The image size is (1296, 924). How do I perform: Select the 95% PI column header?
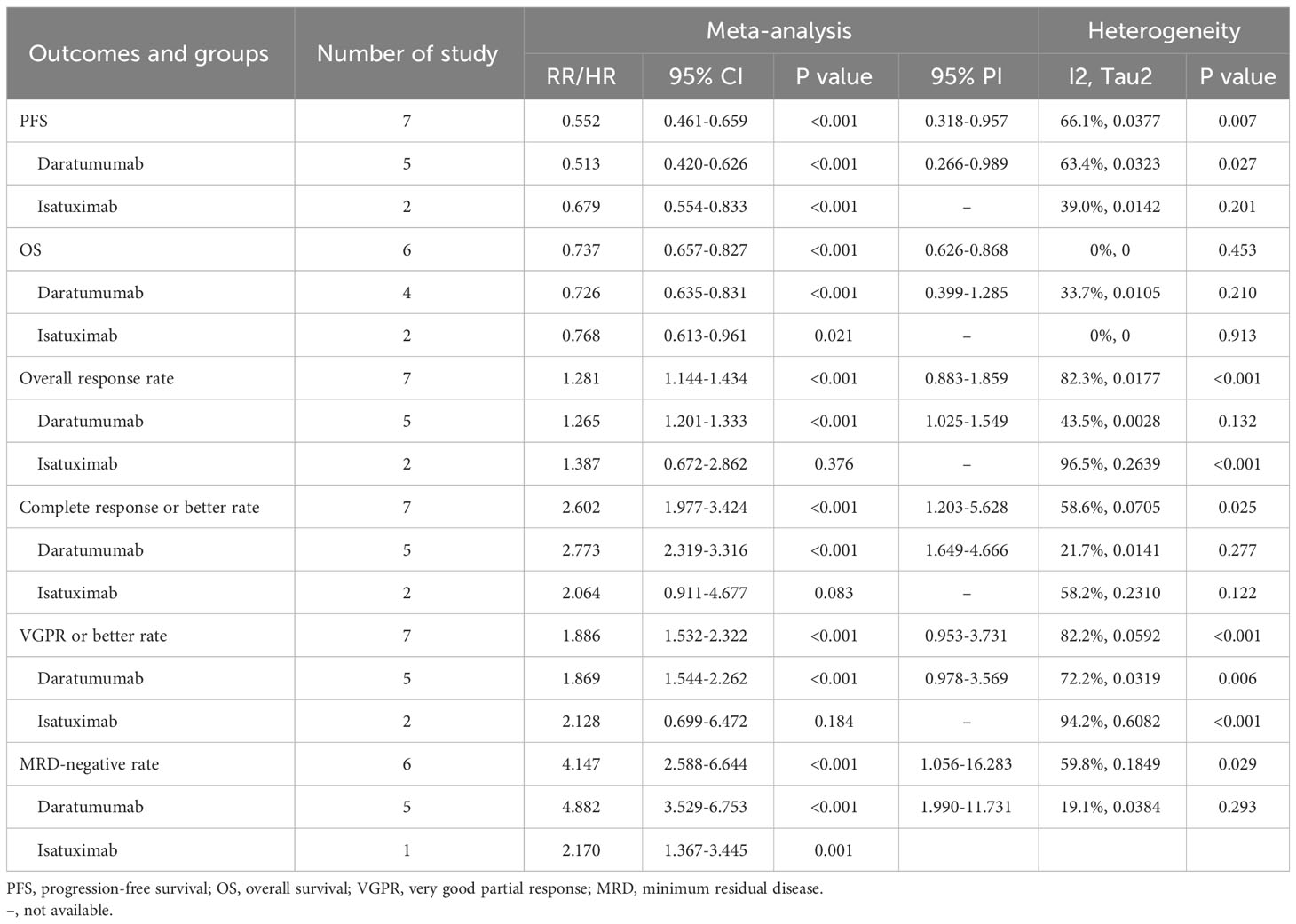pos(967,76)
